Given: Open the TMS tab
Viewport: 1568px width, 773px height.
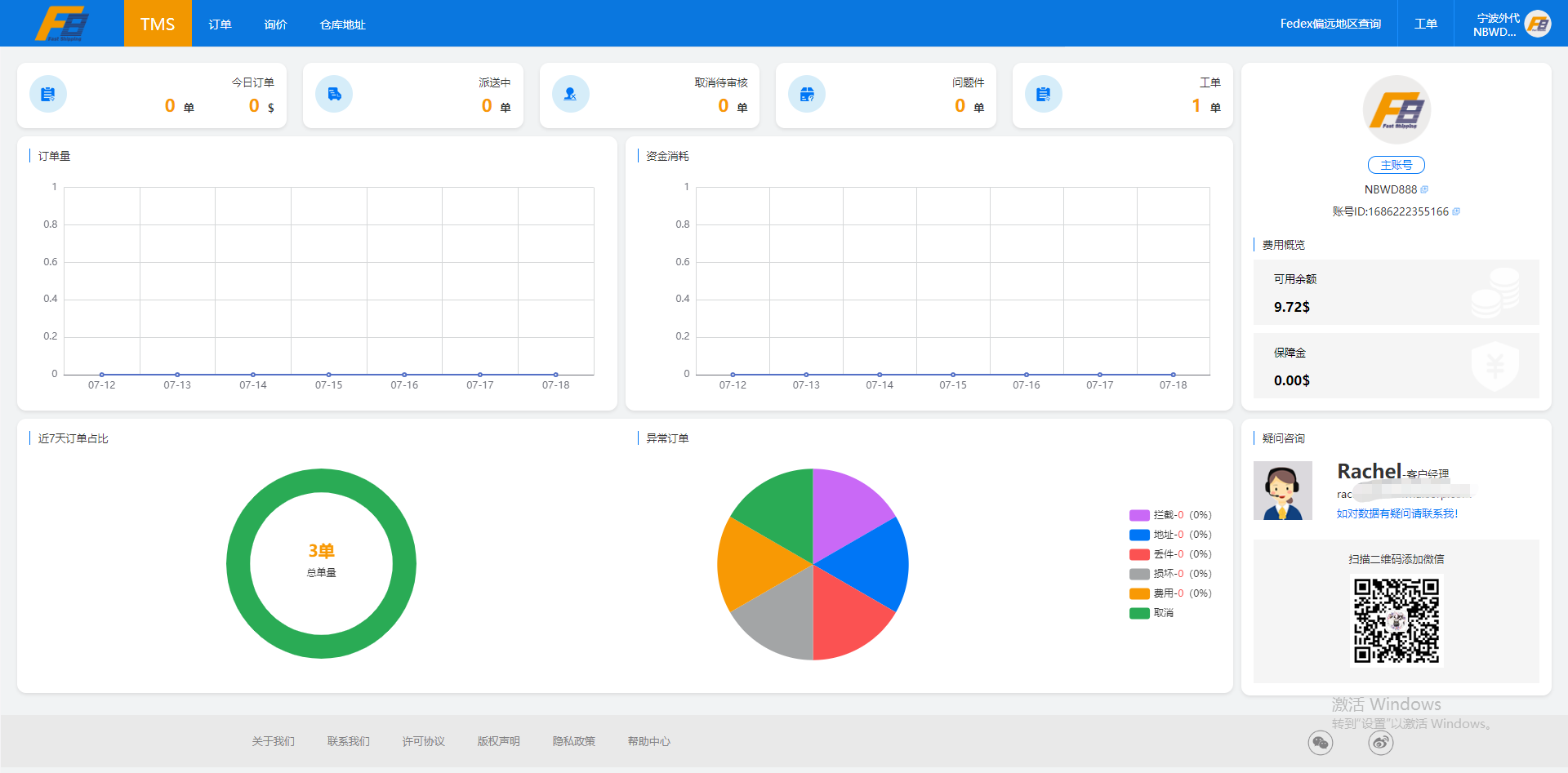Looking at the screenshot, I should tap(158, 24).
